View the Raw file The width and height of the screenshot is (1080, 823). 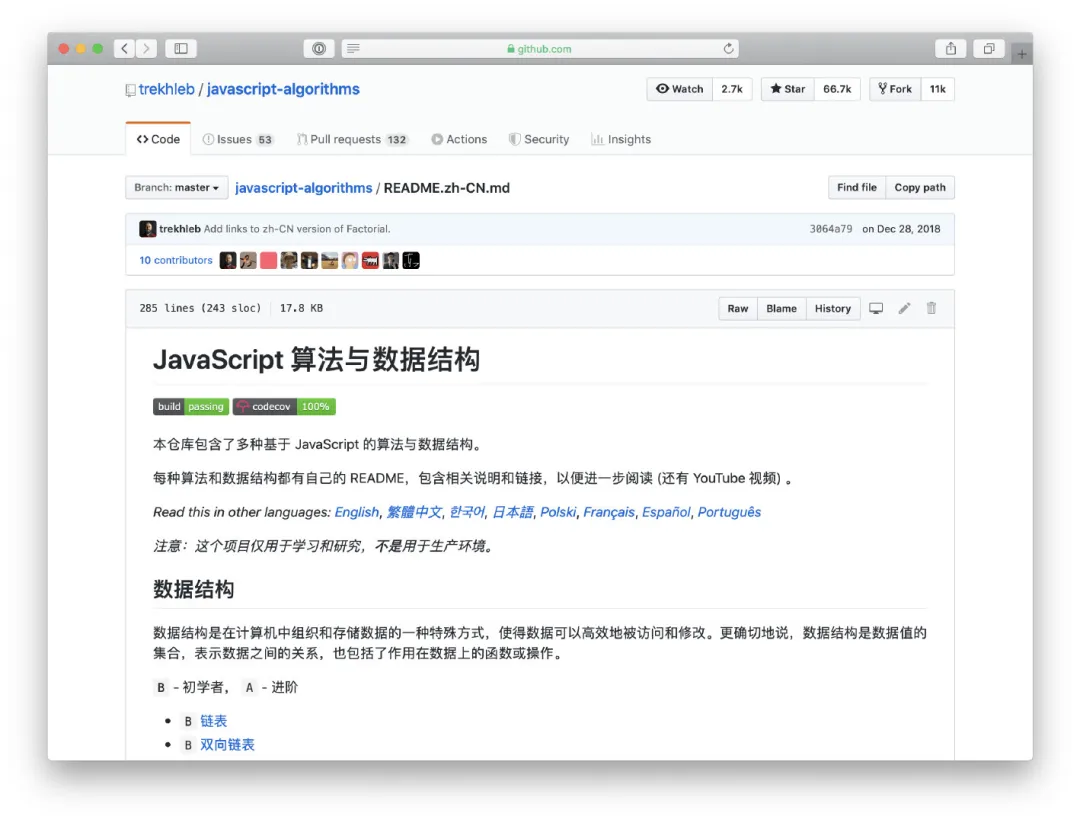coord(738,309)
